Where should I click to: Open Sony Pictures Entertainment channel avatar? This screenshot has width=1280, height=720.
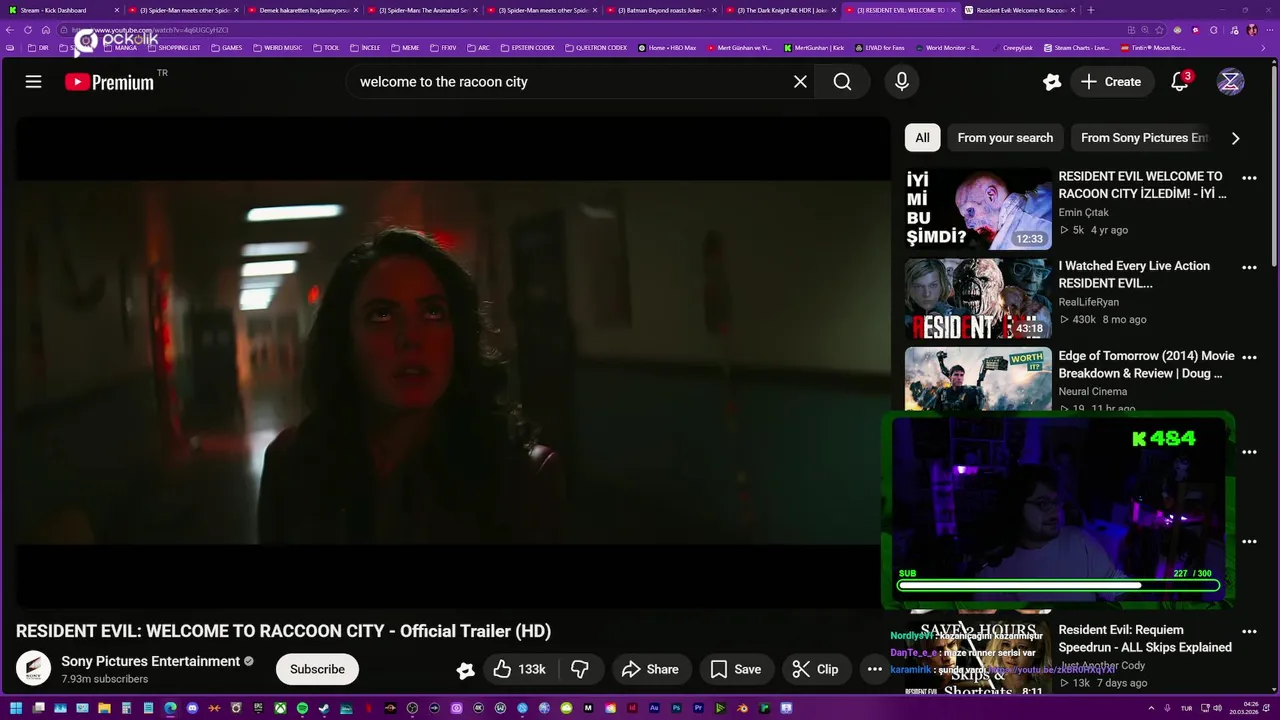[x=33, y=669]
